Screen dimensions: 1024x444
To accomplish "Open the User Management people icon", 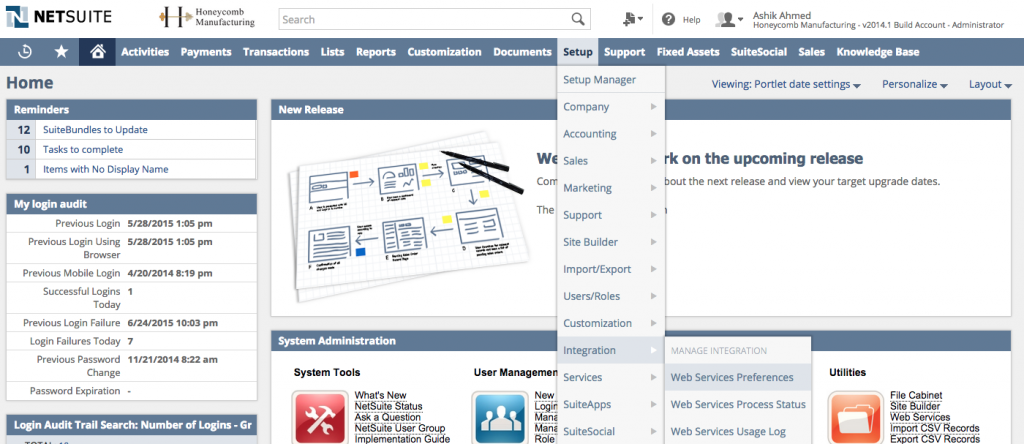I will pos(500,418).
